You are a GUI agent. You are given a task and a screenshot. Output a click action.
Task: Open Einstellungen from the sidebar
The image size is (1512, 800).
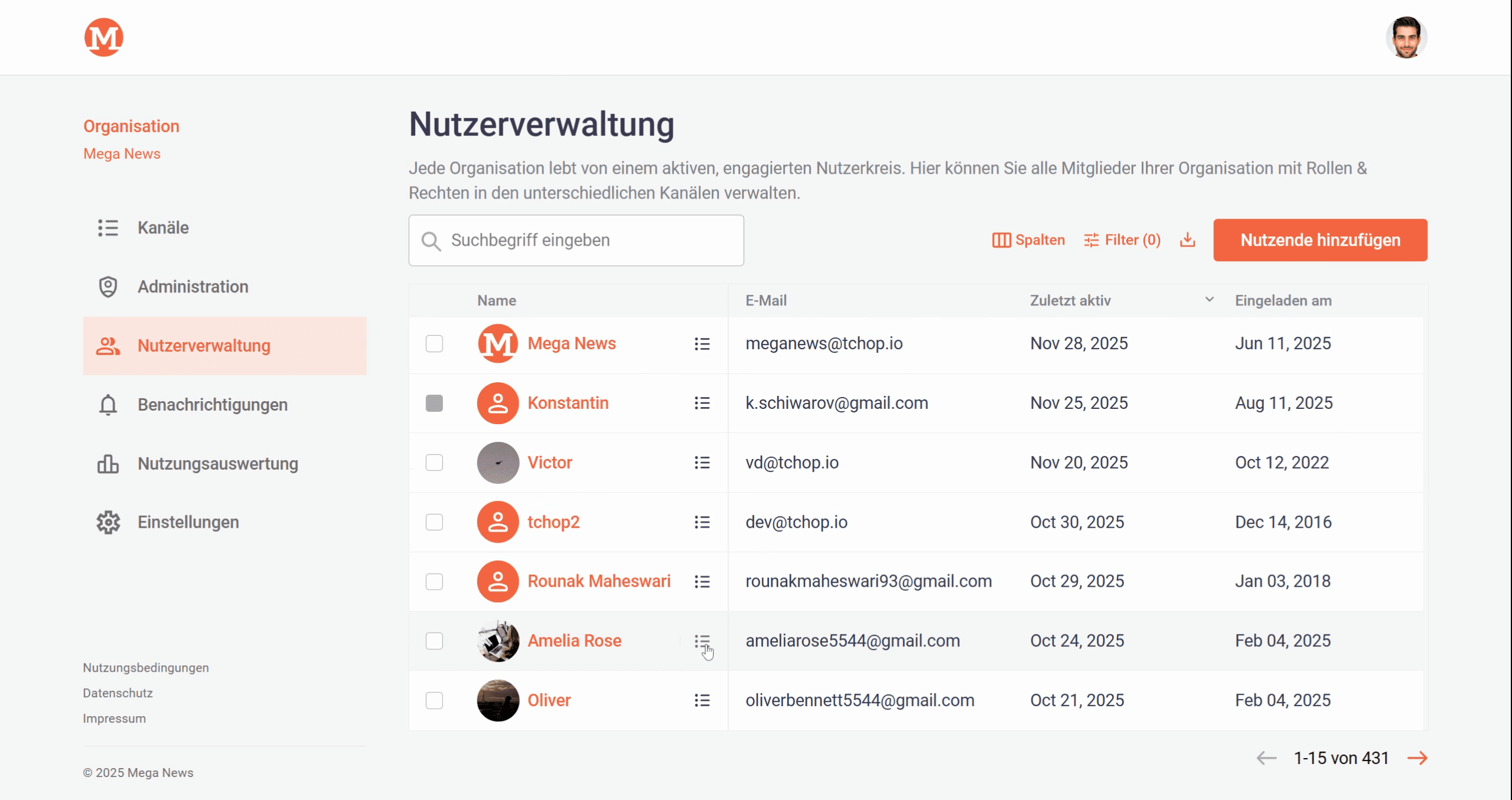point(188,522)
